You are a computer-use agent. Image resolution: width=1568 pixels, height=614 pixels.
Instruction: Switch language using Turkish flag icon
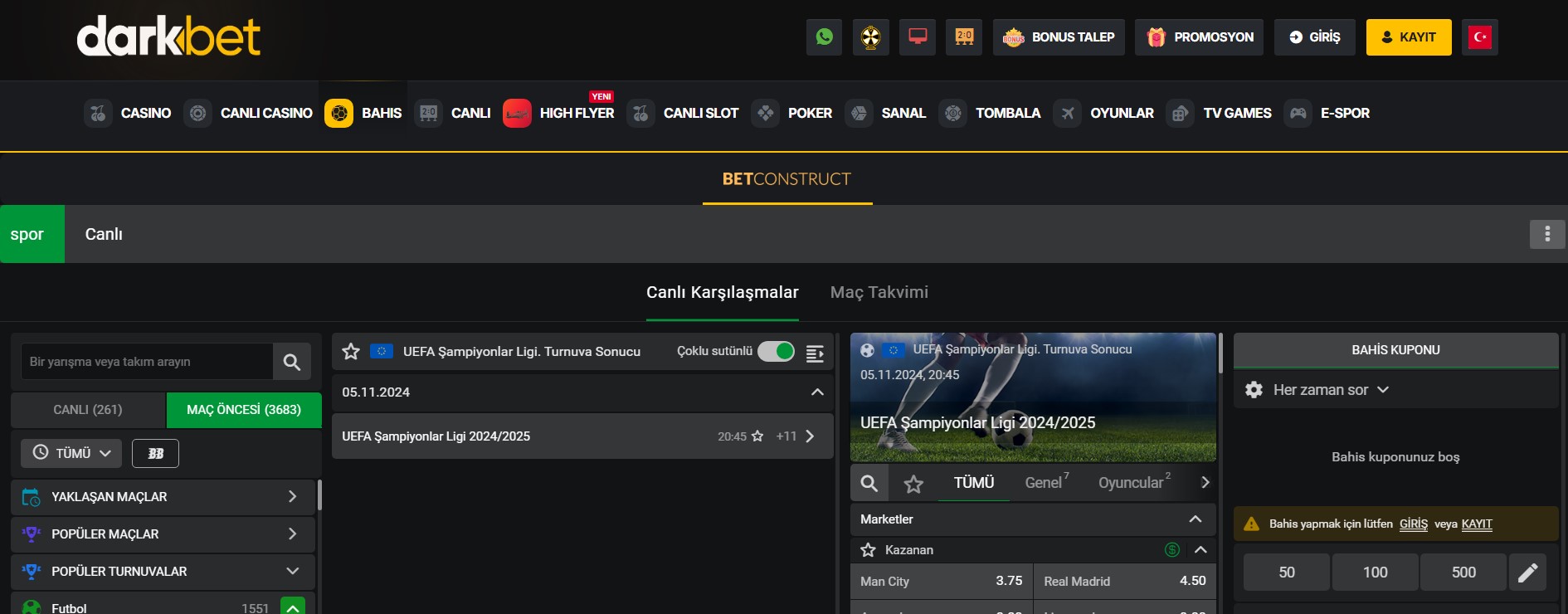pos(1480,37)
